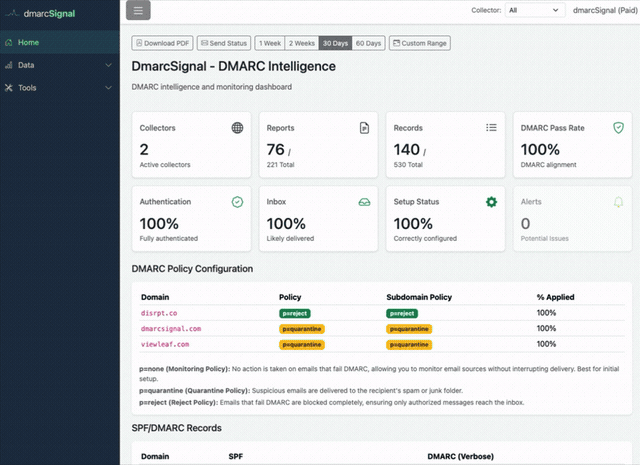Click the Tools wrench icon
This screenshot has height=465, width=640.
(x=9, y=88)
